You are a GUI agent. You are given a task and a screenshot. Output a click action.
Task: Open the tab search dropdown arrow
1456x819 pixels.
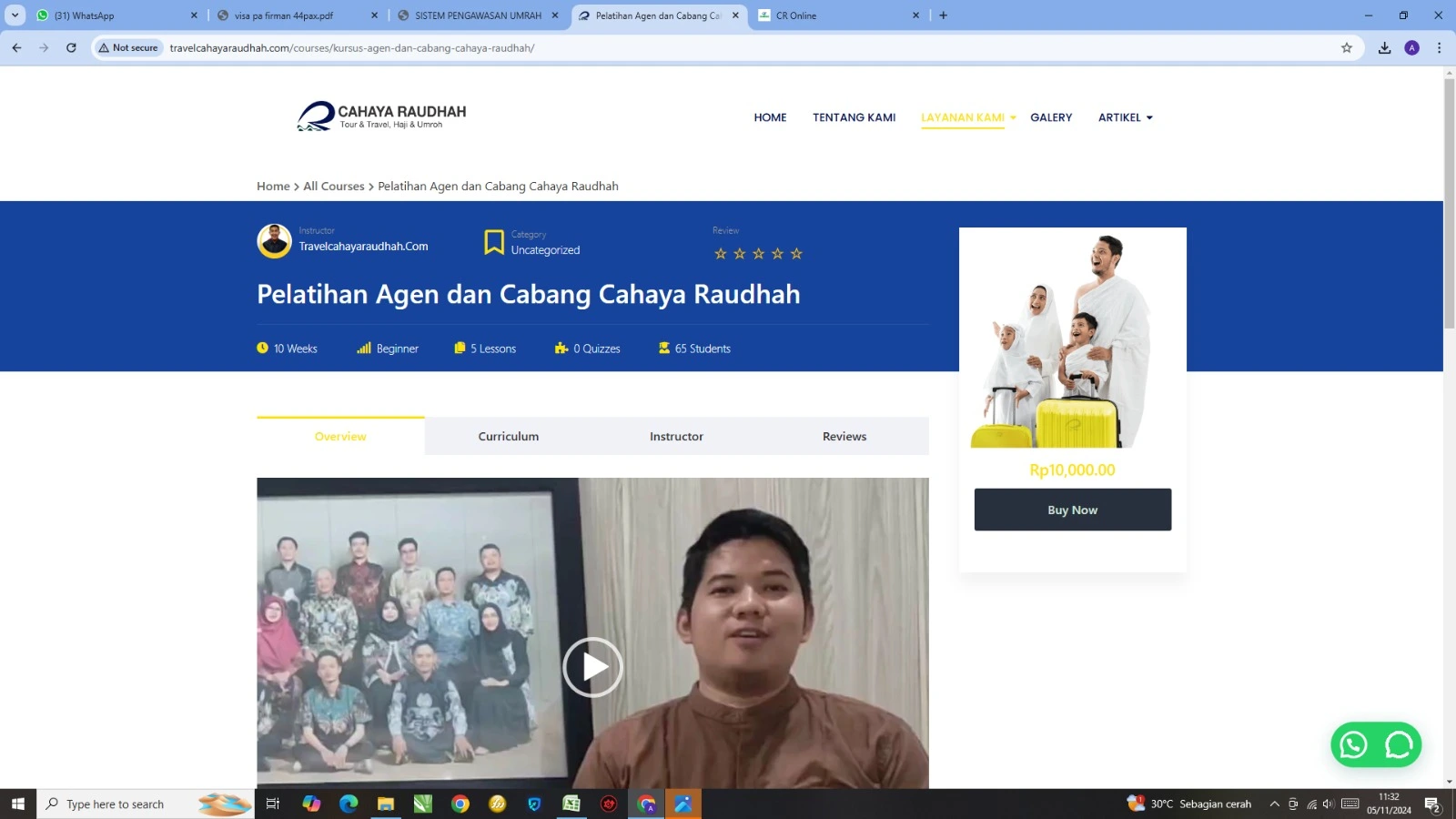click(x=15, y=15)
